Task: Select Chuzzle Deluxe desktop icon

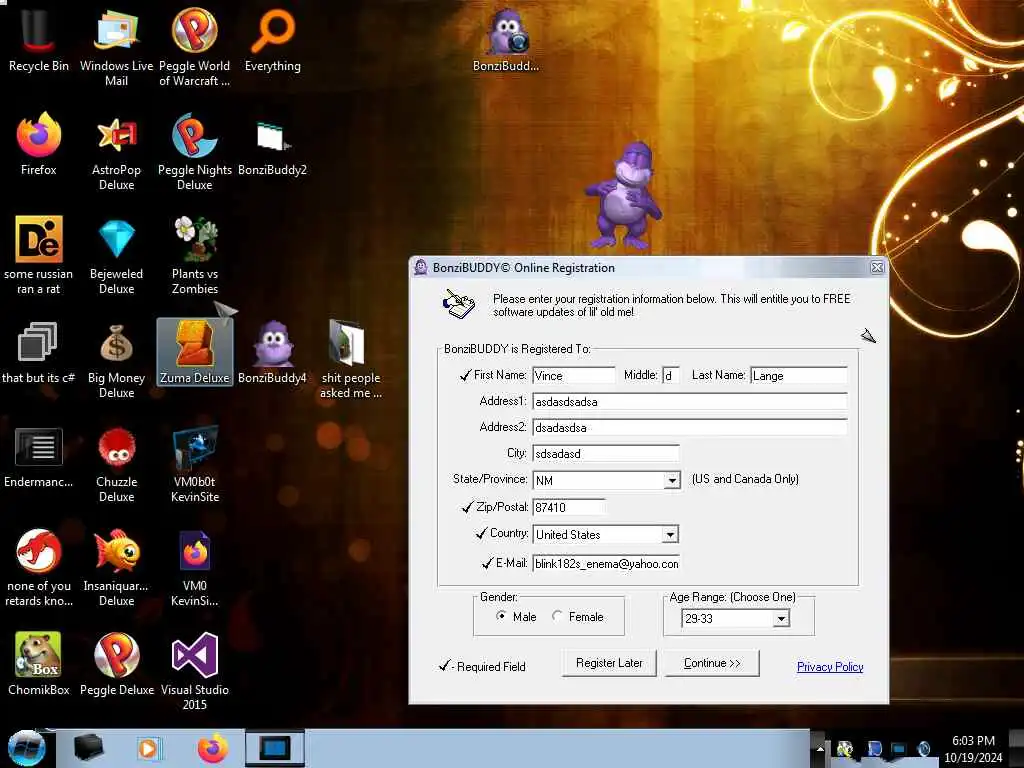Action: pyautogui.click(x=116, y=464)
